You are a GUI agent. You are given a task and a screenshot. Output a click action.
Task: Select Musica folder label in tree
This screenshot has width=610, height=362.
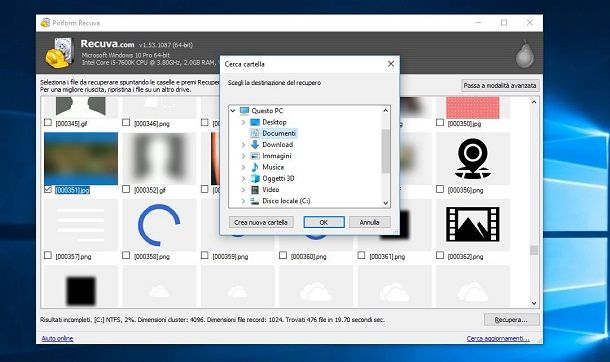click(273, 167)
